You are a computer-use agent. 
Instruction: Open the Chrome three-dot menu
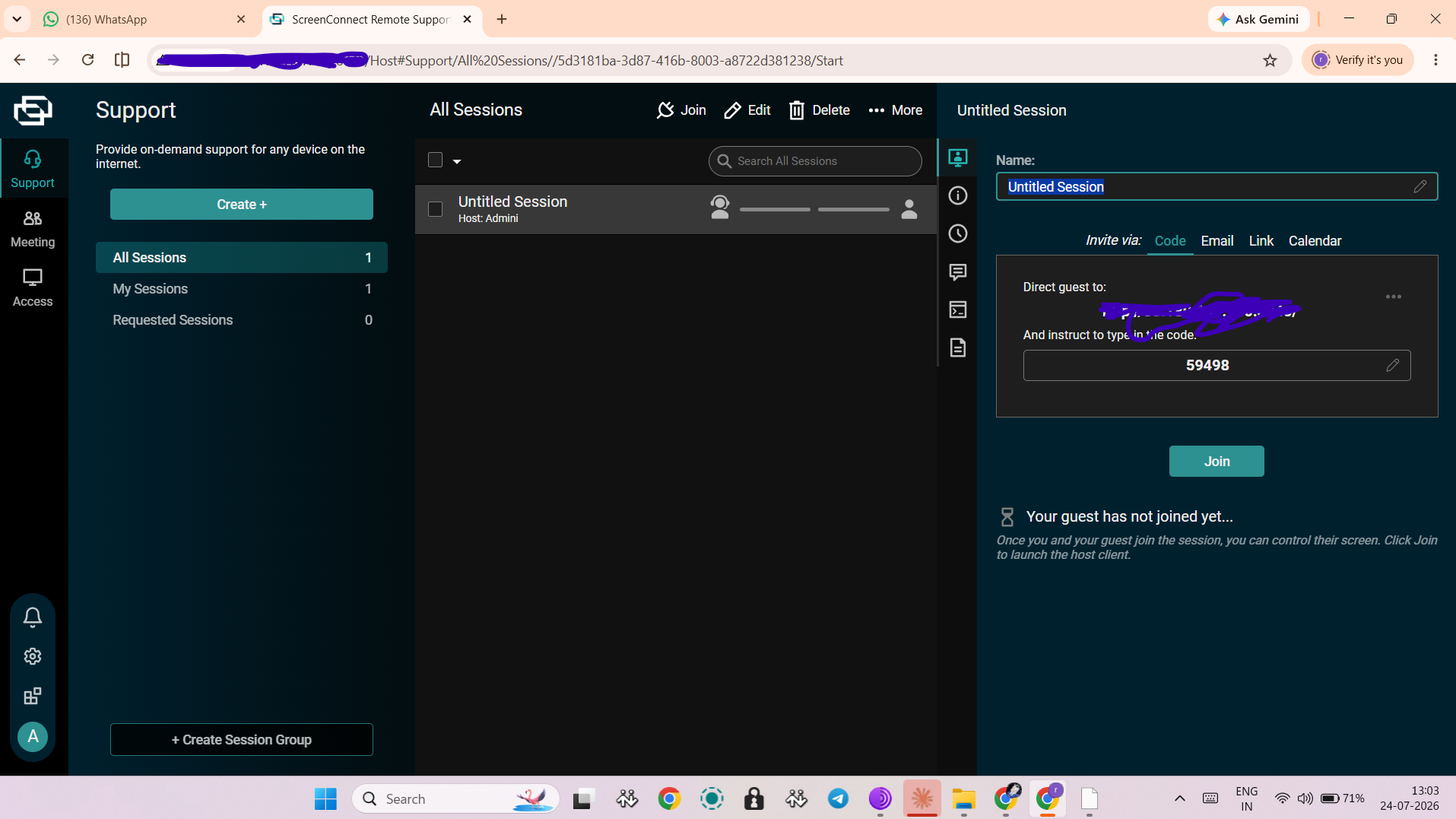(1435, 60)
